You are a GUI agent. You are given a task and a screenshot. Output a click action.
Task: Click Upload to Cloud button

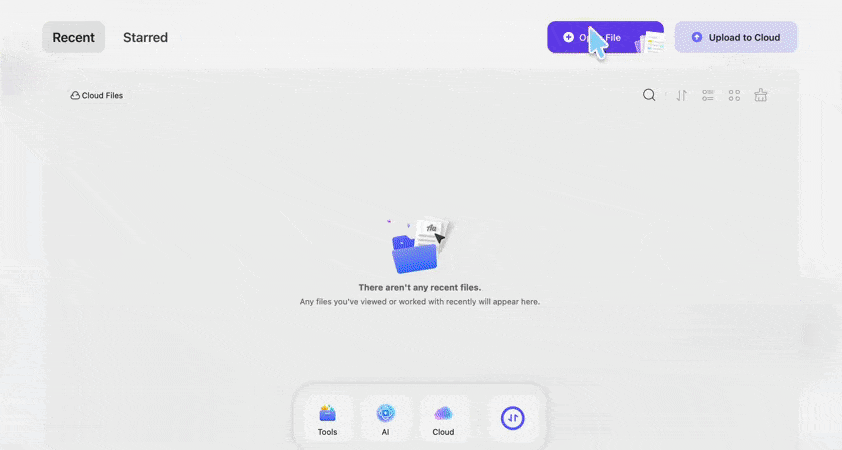pos(736,37)
